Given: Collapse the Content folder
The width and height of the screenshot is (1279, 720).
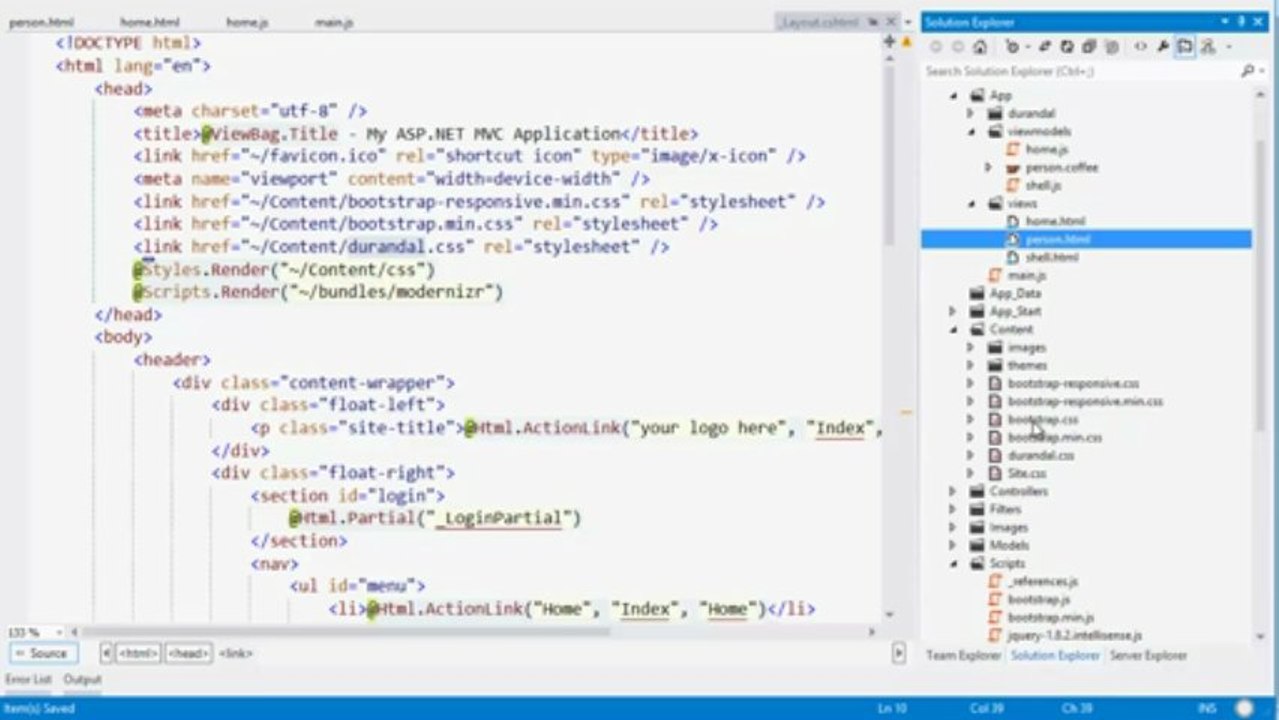Looking at the screenshot, I should click(x=953, y=330).
